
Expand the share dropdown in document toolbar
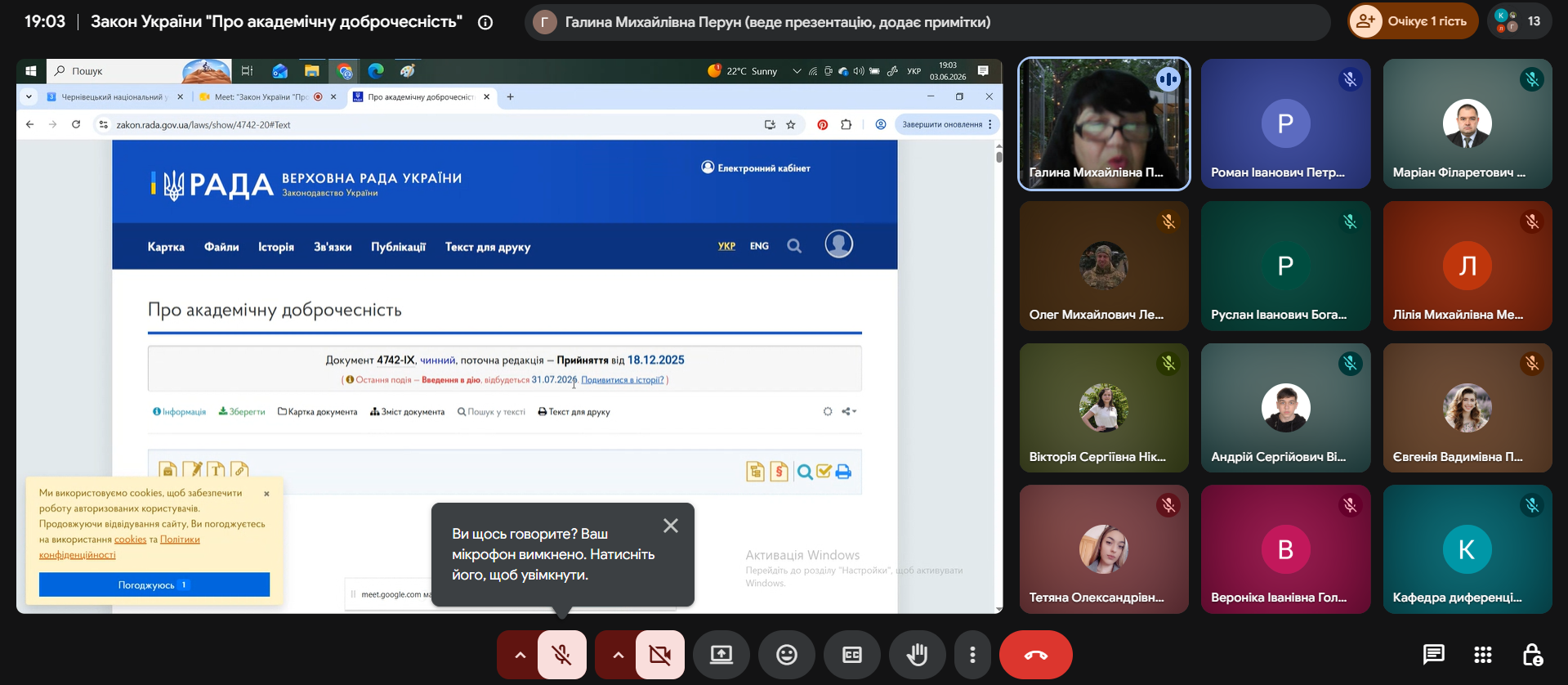point(850,412)
